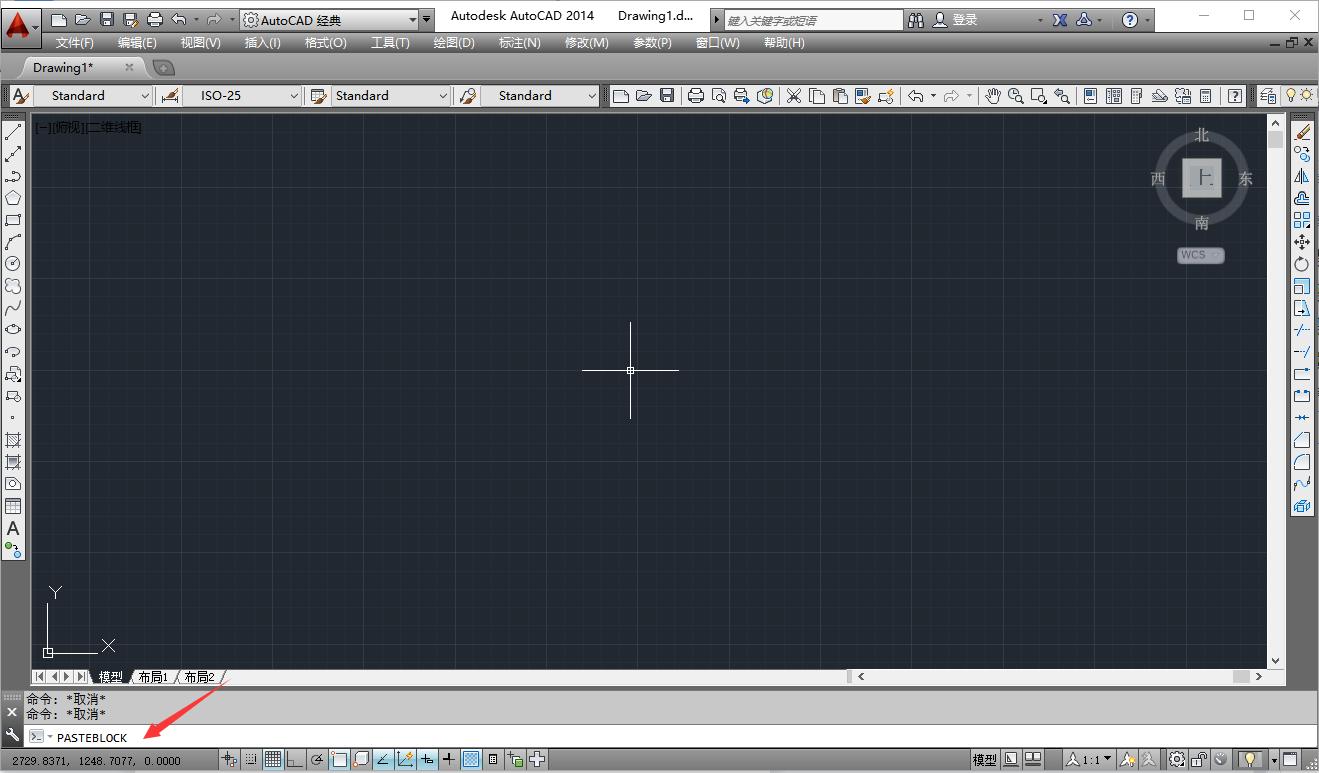Click the Plot printer icon
The image size is (1319, 773).
coord(696,96)
